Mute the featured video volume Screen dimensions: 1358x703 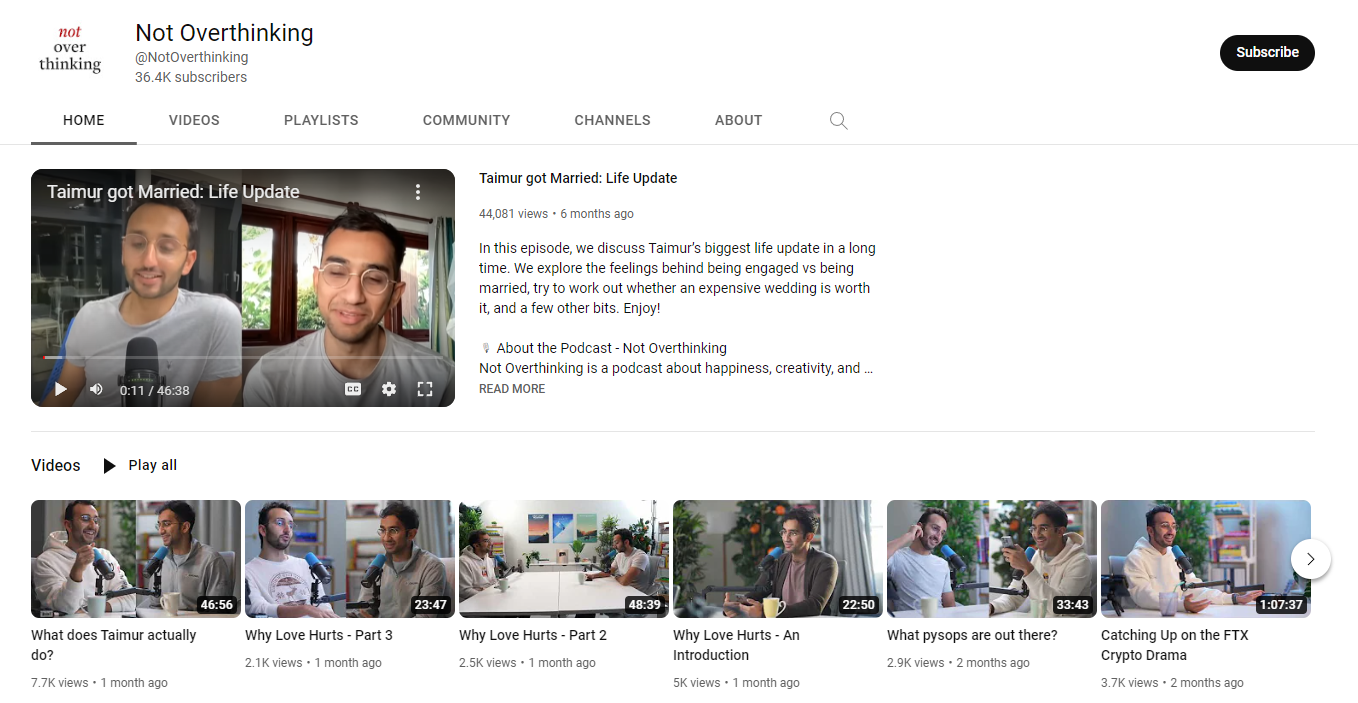pyautogui.click(x=96, y=389)
